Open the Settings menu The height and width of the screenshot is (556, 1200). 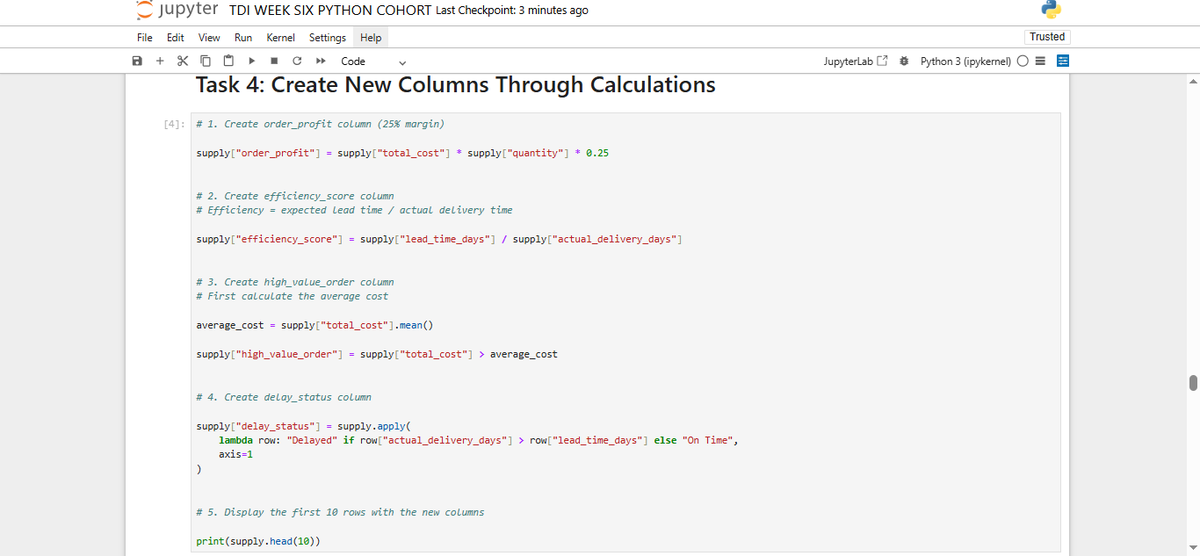[327, 38]
